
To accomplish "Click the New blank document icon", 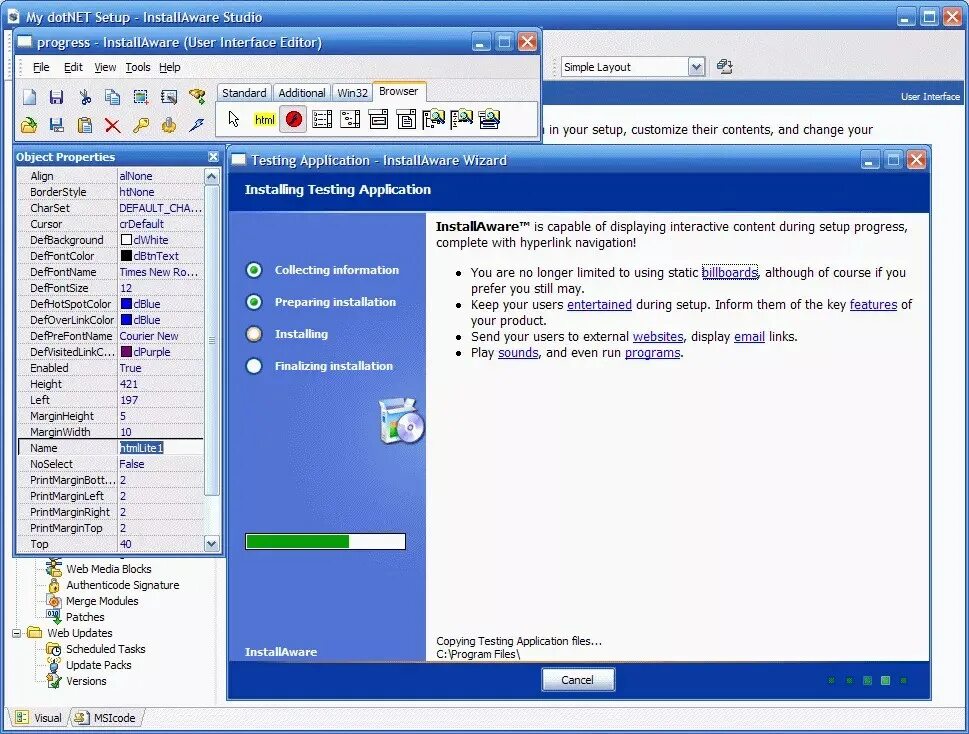I will (29, 97).
